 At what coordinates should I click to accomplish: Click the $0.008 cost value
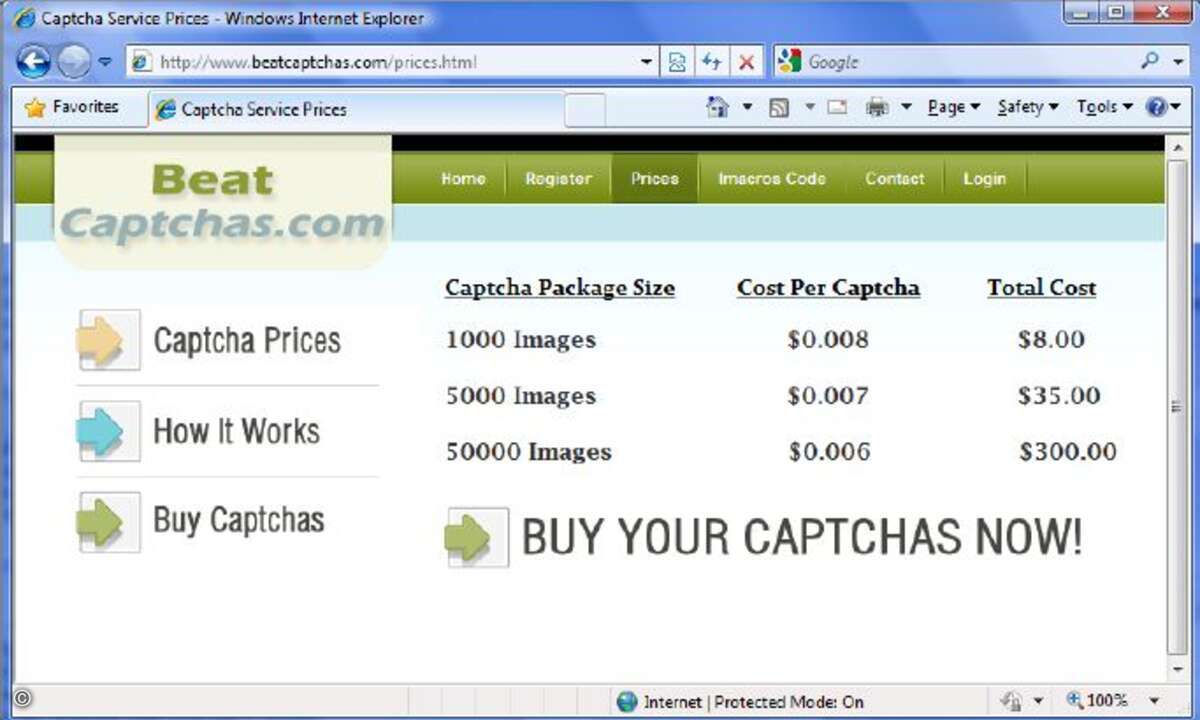point(828,340)
